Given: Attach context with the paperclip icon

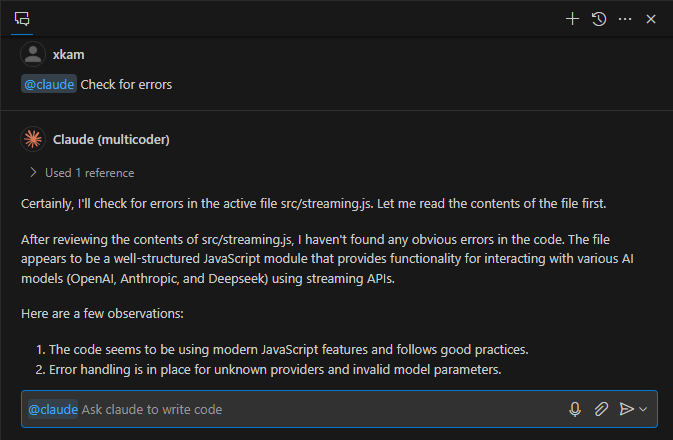Looking at the screenshot, I should click(601, 409).
